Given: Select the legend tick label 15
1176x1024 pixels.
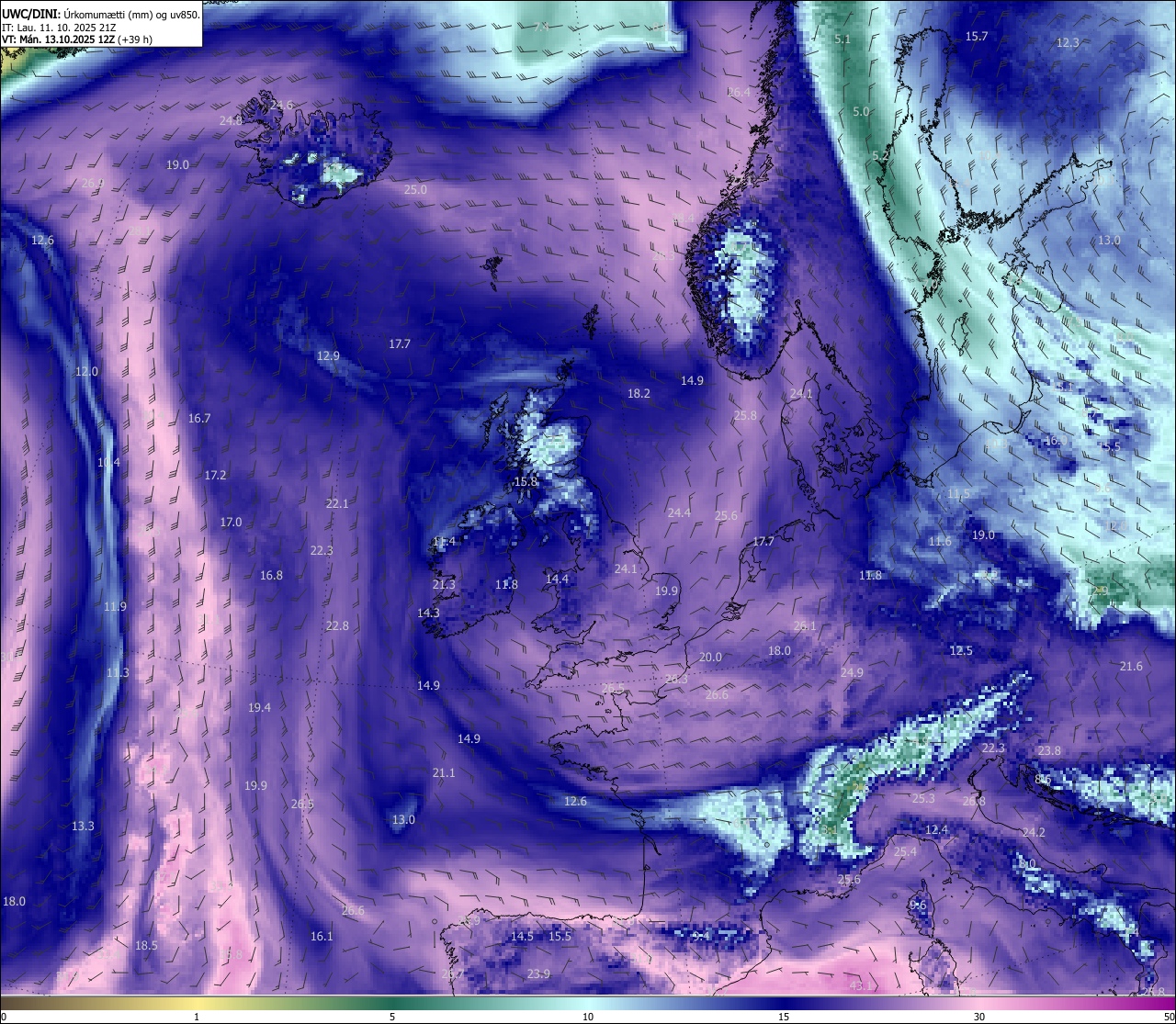Looking at the screenshot, I should tap(784, 1017).
